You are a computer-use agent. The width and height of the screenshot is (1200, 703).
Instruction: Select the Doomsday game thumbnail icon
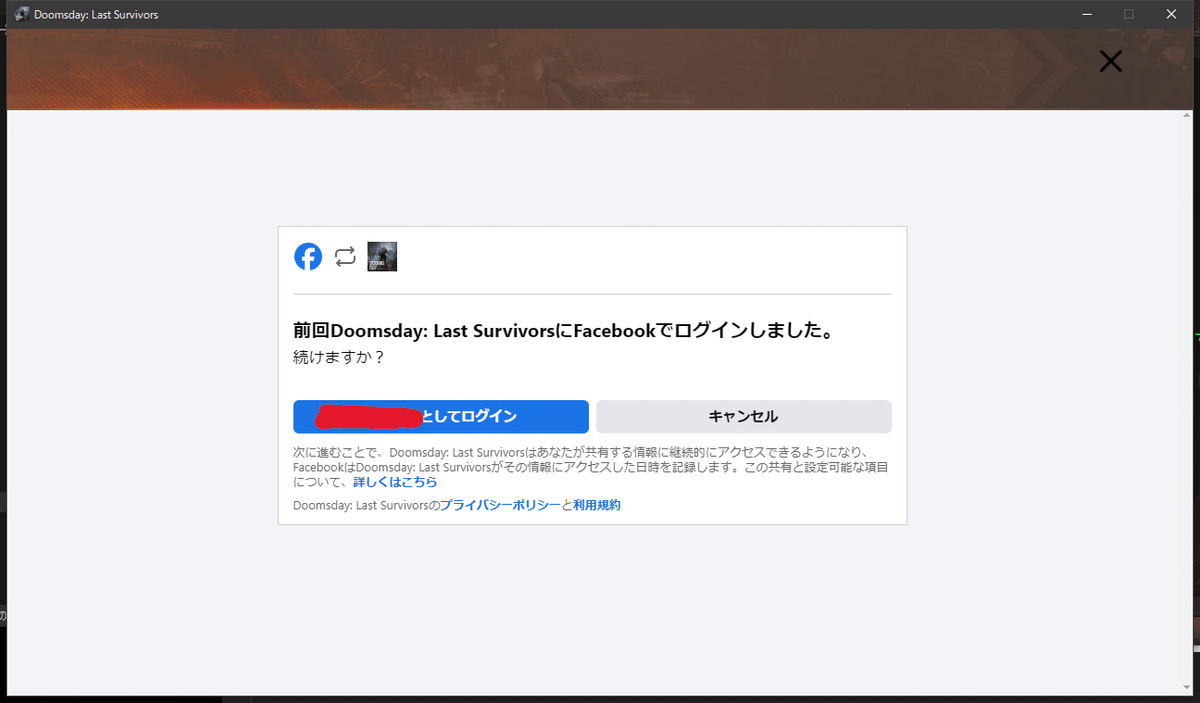tap(382, 257)
